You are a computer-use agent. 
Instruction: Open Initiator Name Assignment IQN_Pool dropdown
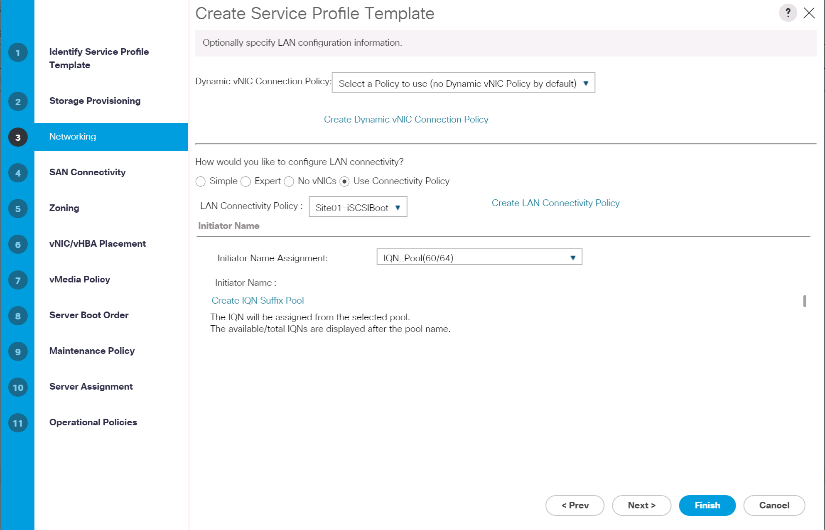(x=479, y=258)
